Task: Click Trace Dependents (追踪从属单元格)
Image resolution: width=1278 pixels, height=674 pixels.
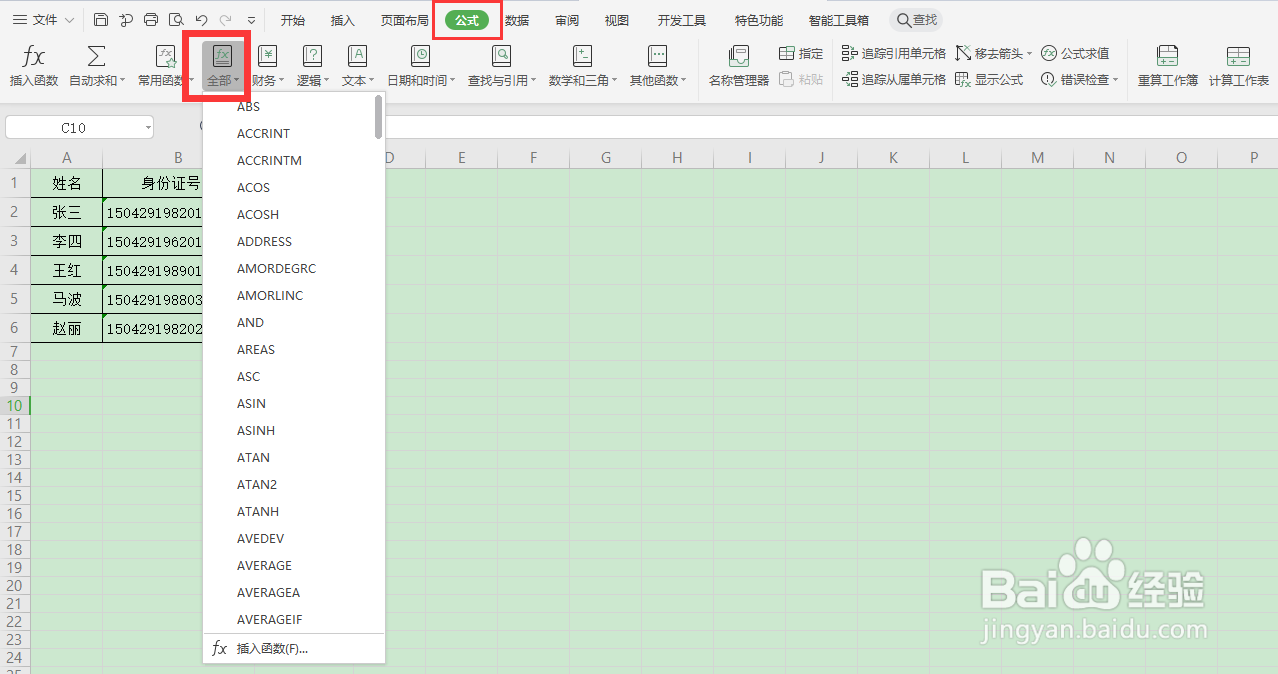Action: click(x=893, y=79)
